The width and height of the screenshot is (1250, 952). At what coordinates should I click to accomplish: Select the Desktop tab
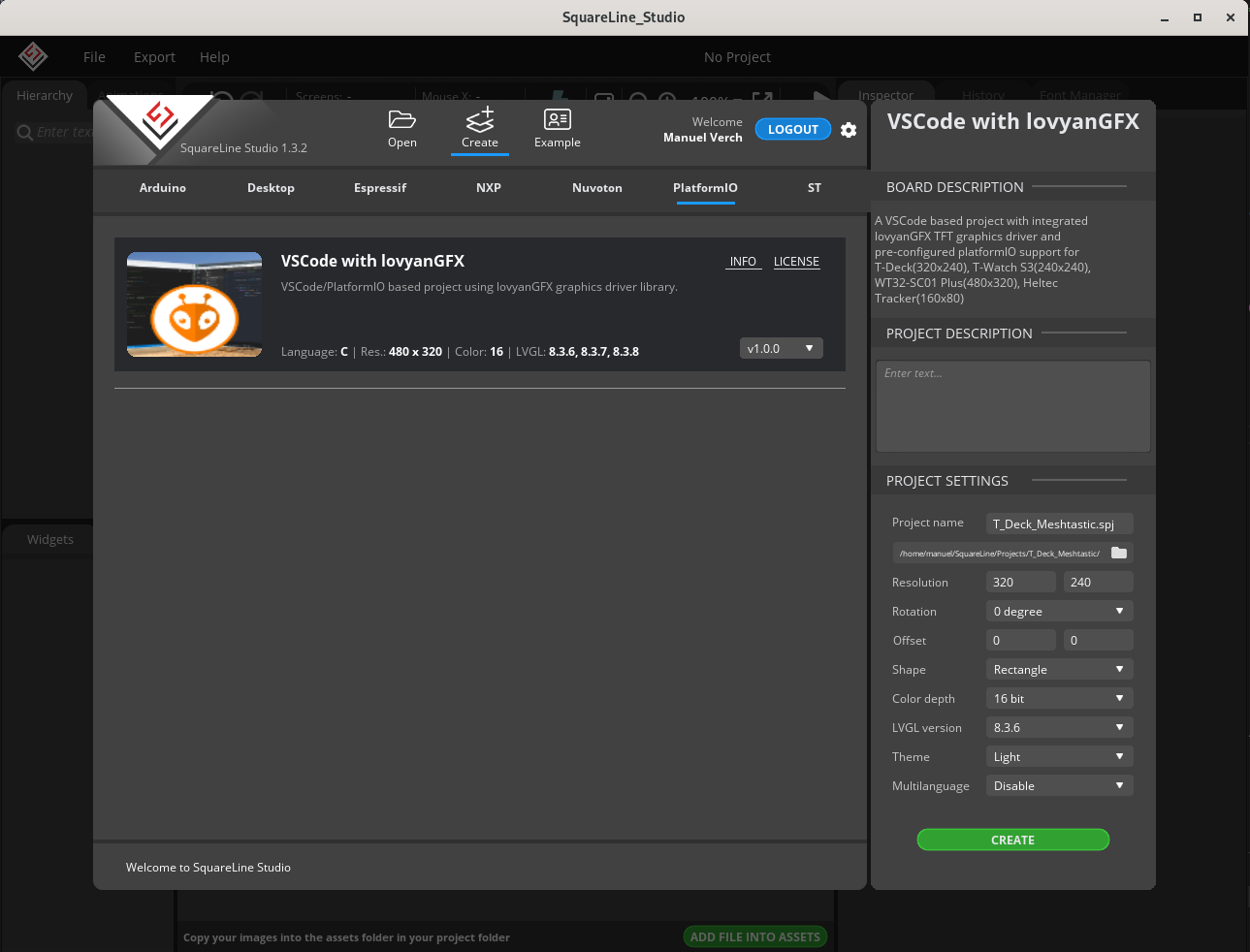271,188
